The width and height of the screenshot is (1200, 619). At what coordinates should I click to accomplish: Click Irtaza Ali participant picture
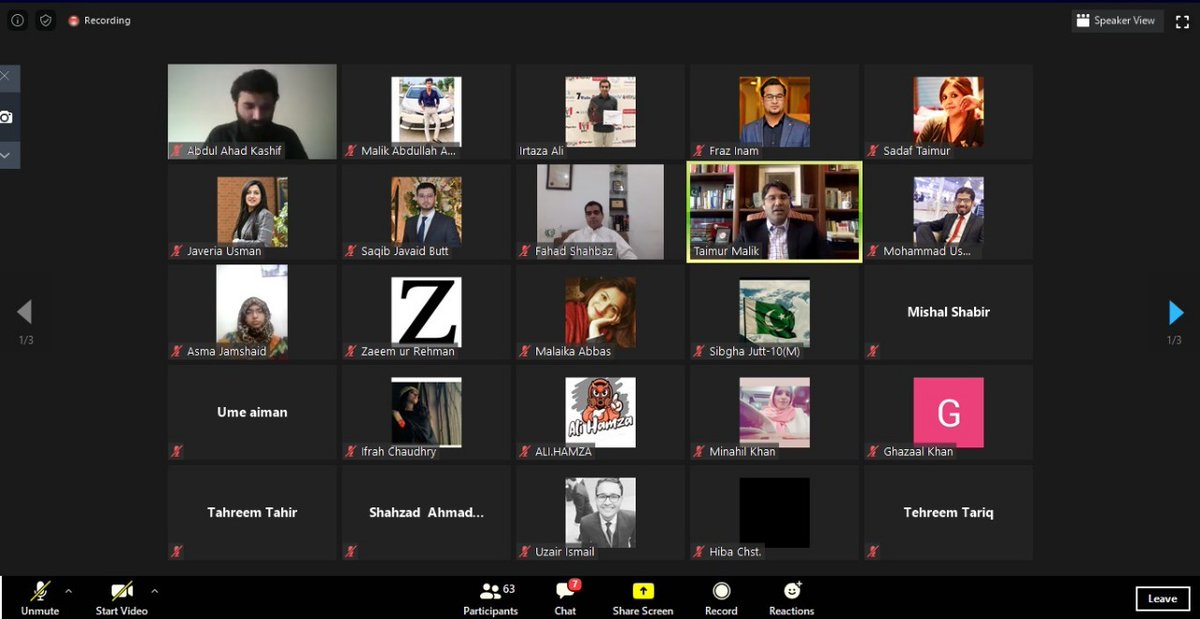pyautogui.click(x=600, y=111)
